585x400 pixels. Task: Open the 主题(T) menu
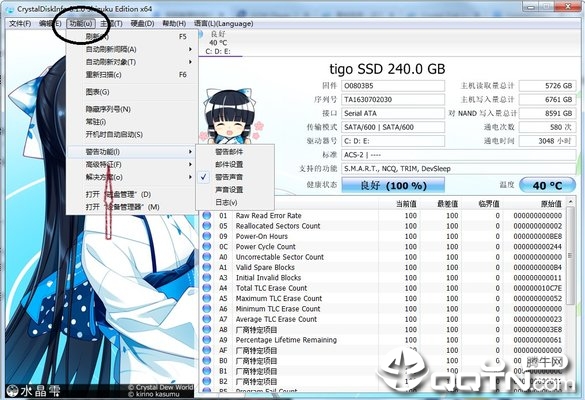[111, 24]
